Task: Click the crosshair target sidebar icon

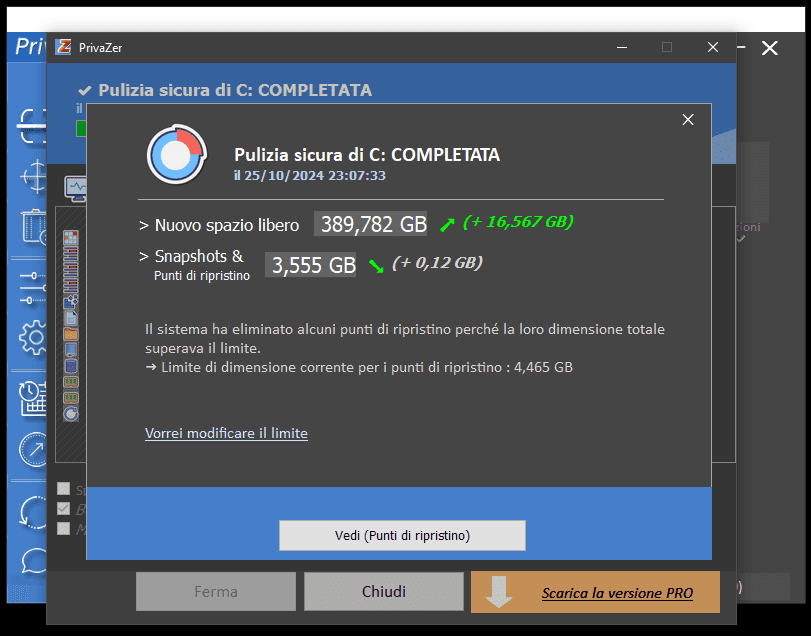Action: pos(34,176)
